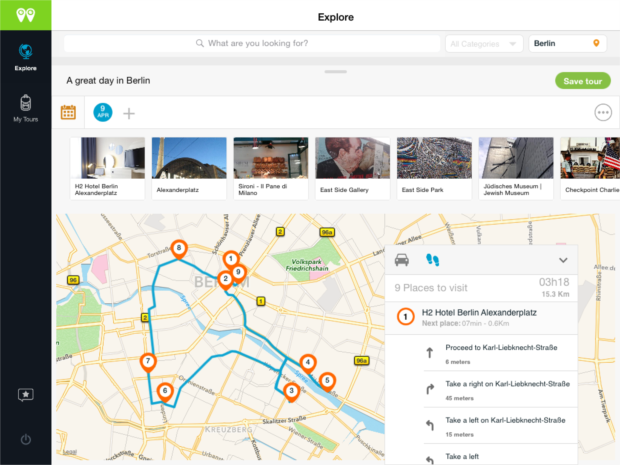
Task: Select the 9 APR day badge
Action: point(102,112)
